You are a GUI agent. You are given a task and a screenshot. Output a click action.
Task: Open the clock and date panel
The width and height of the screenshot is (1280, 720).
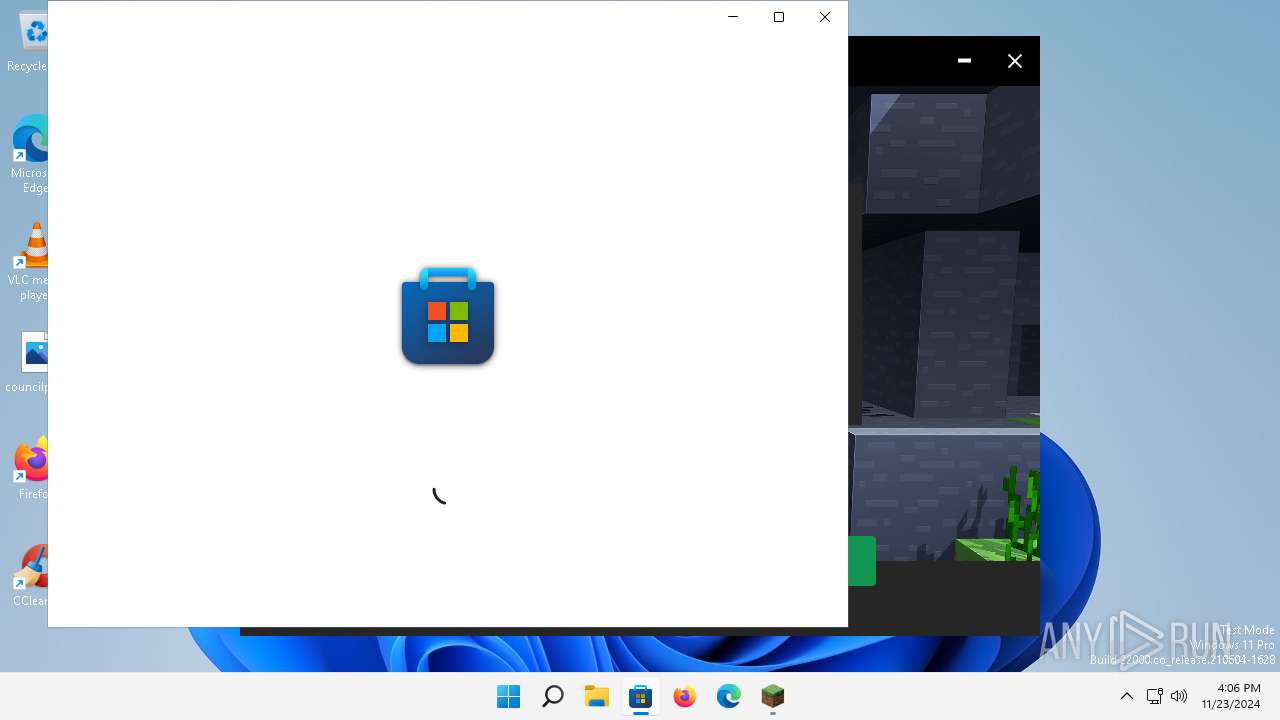tap(1231, 696)
